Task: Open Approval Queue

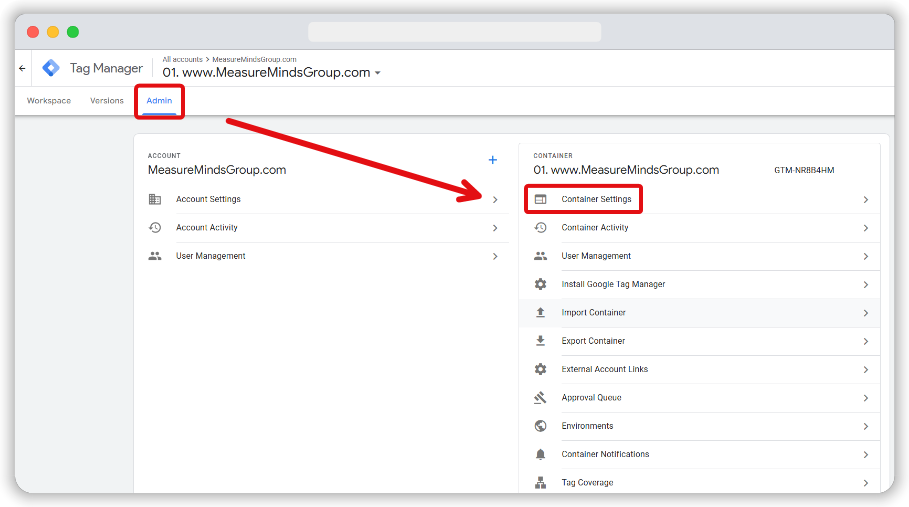Action: pos(591,397)
